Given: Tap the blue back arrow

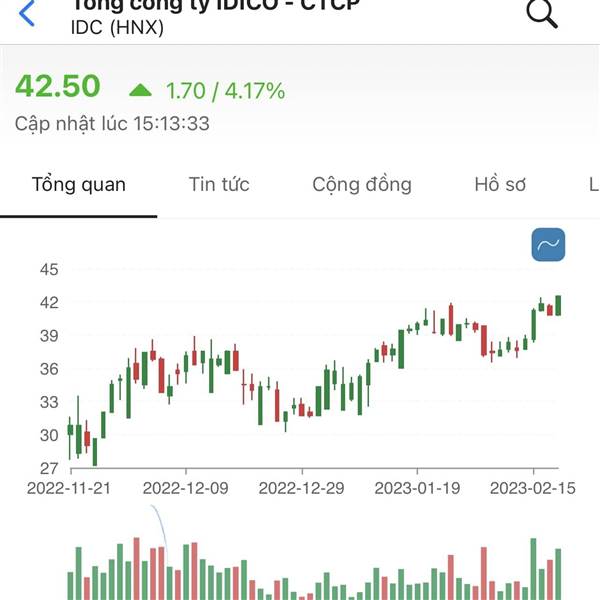Looking at the screenshot, I should click(27, 13).
